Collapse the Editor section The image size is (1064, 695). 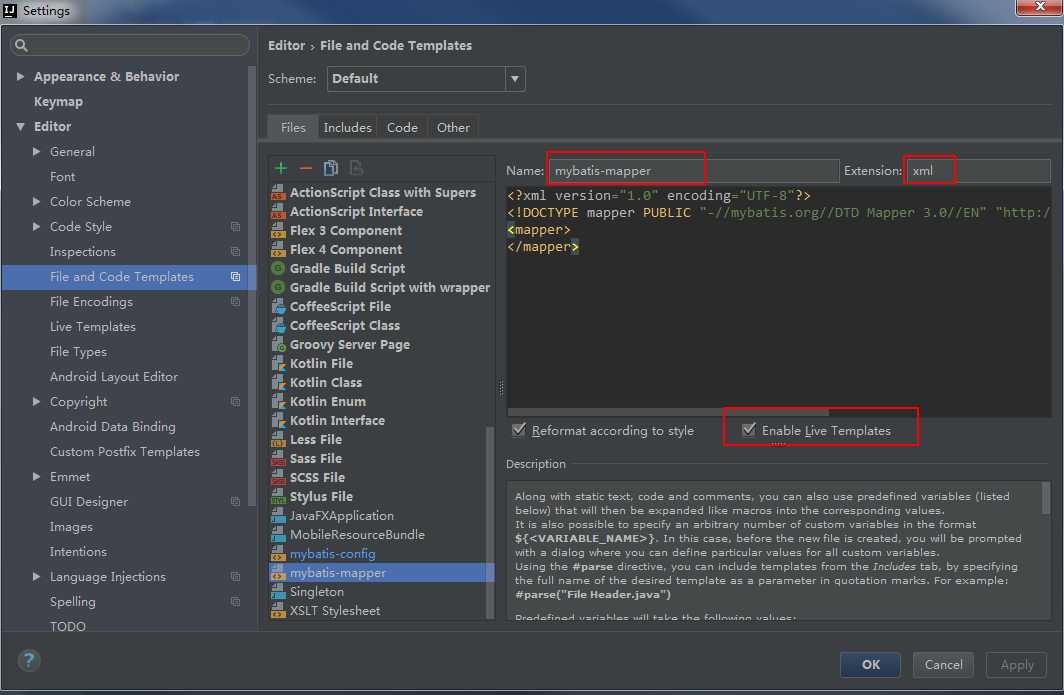click(20, 127)
